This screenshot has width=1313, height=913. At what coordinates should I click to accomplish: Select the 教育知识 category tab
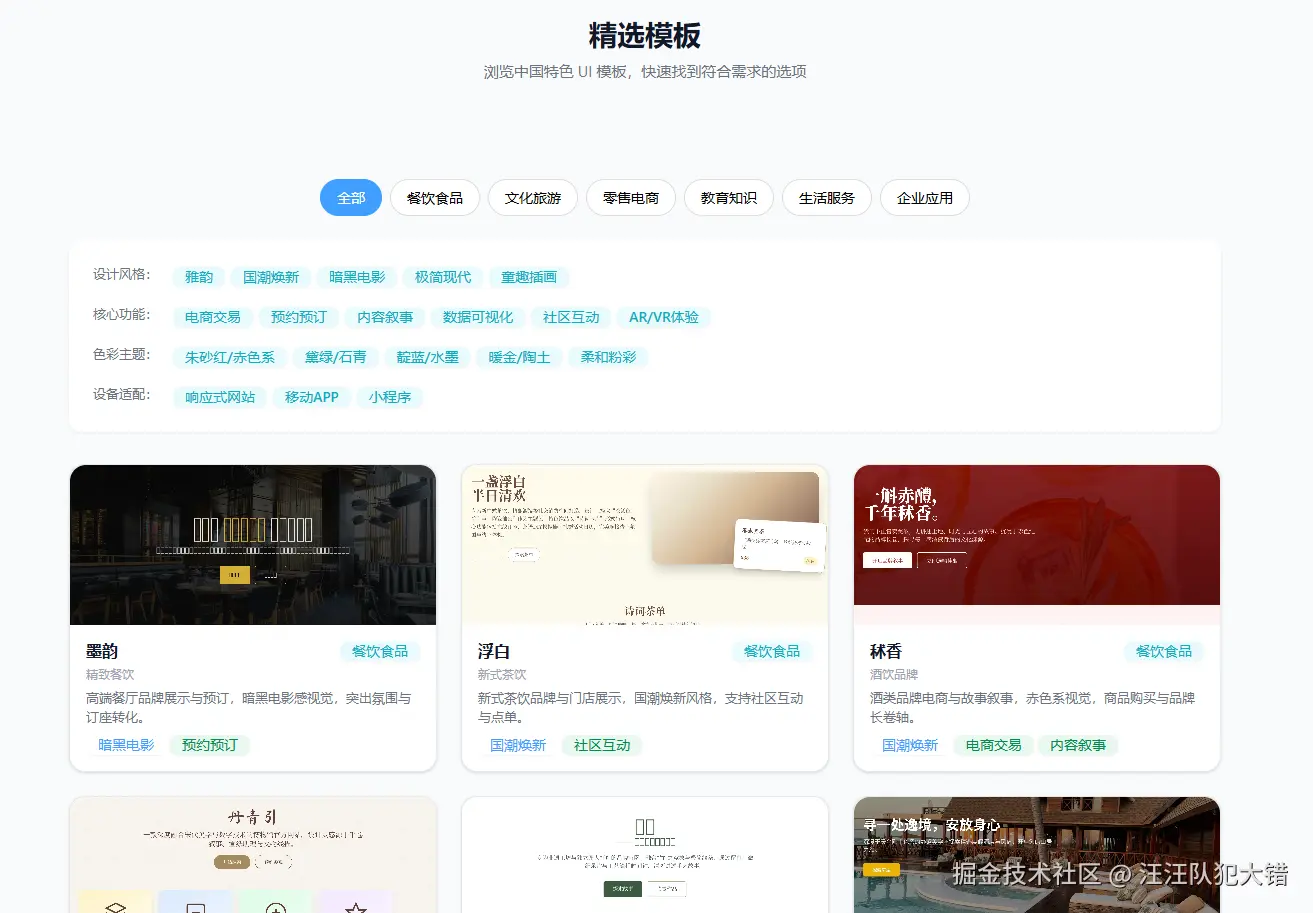pyautogui.click(x=728, y=197)
